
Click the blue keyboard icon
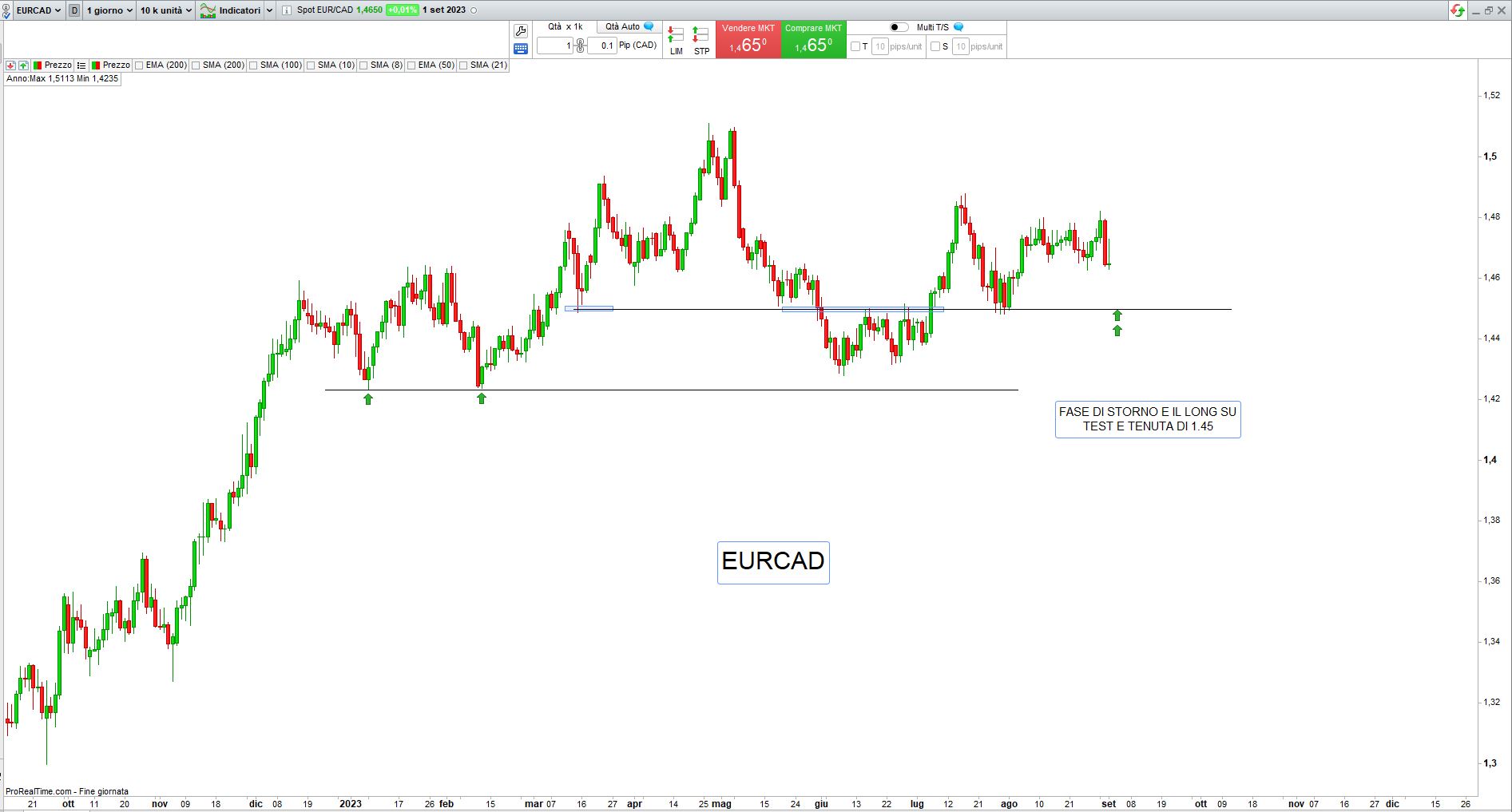521,49
